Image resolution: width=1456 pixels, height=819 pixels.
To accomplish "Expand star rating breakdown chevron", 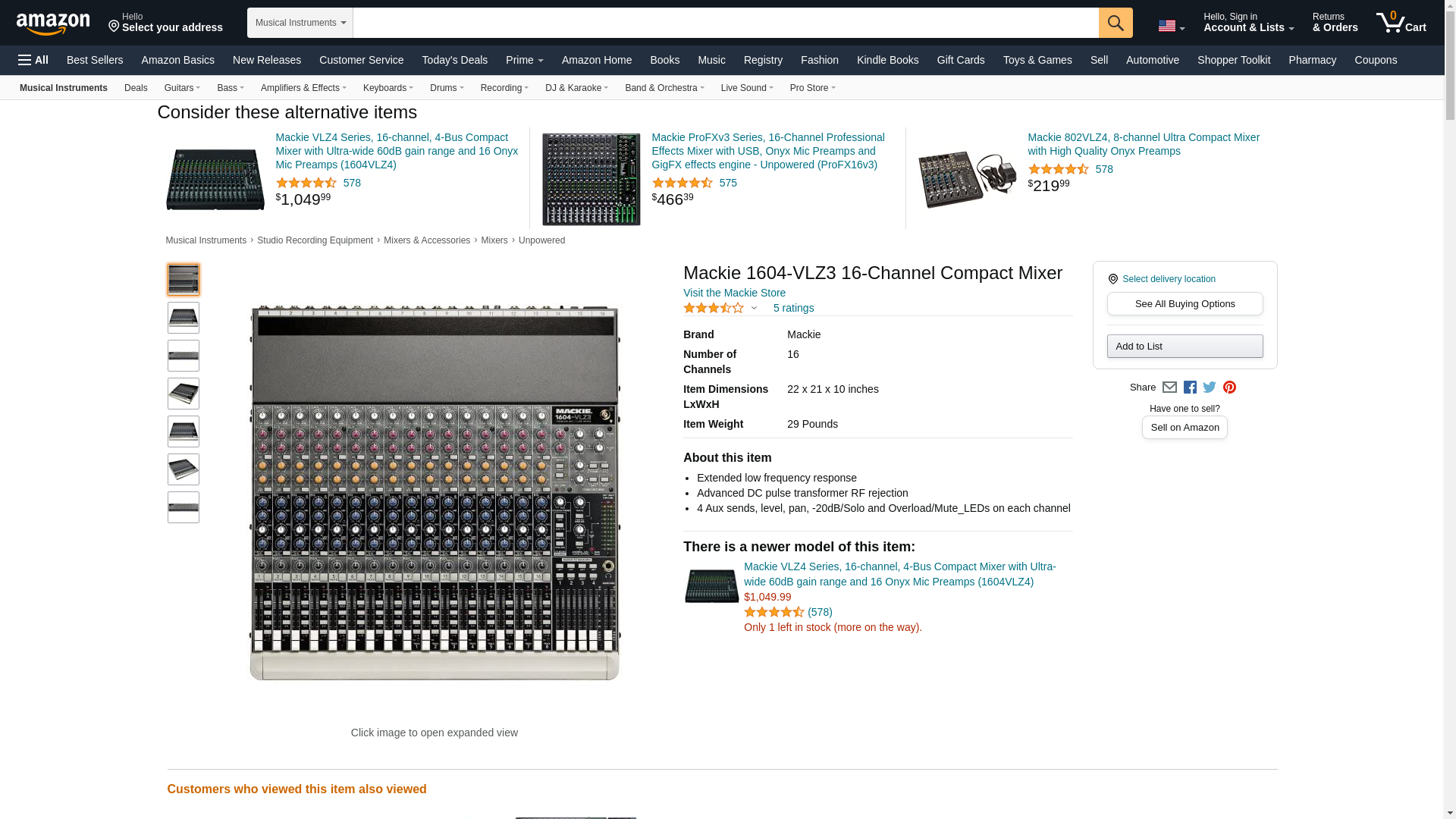I will [754, 309].
